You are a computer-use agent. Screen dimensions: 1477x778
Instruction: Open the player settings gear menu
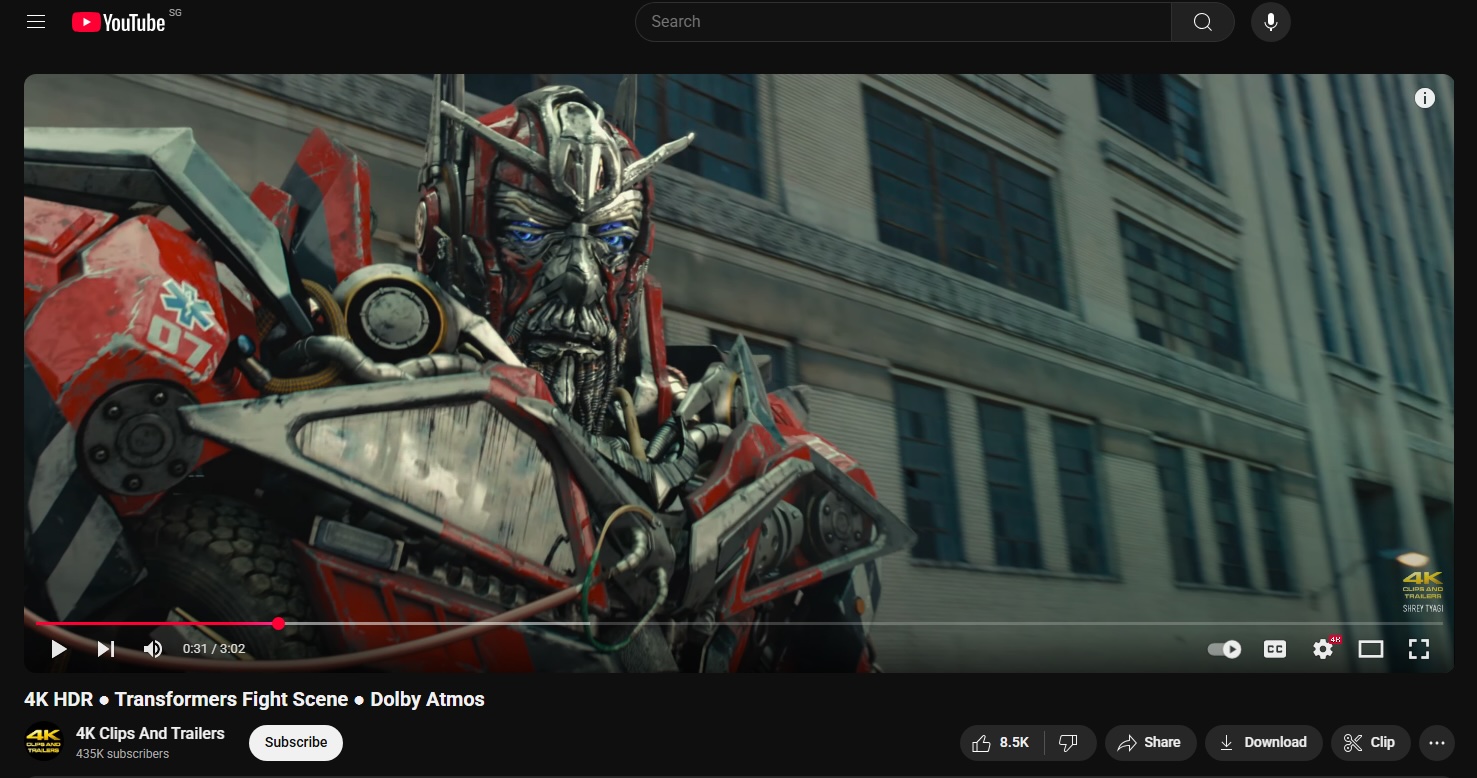[x=1323, y=649]
